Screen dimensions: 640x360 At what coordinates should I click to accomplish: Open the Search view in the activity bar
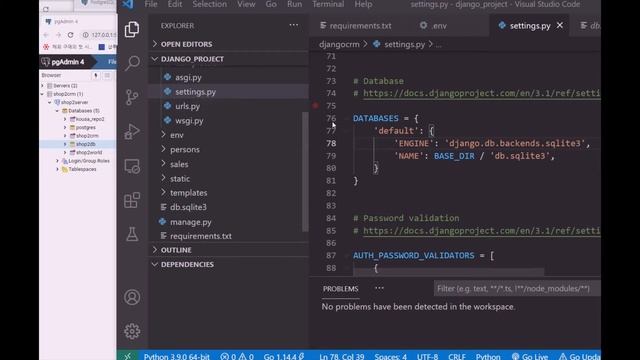point(132,63)
